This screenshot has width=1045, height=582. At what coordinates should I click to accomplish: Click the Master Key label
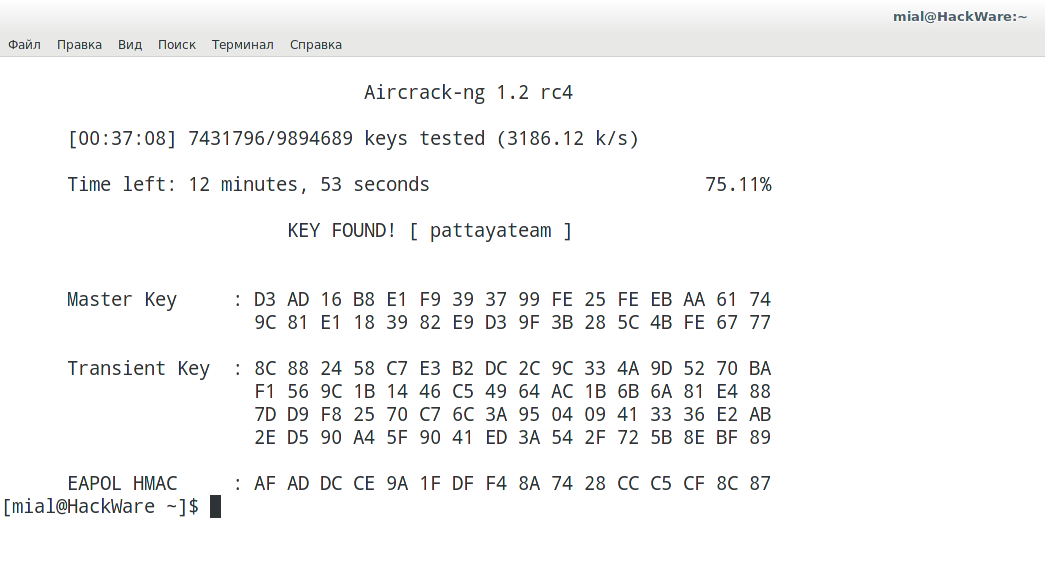click(122, 300)
